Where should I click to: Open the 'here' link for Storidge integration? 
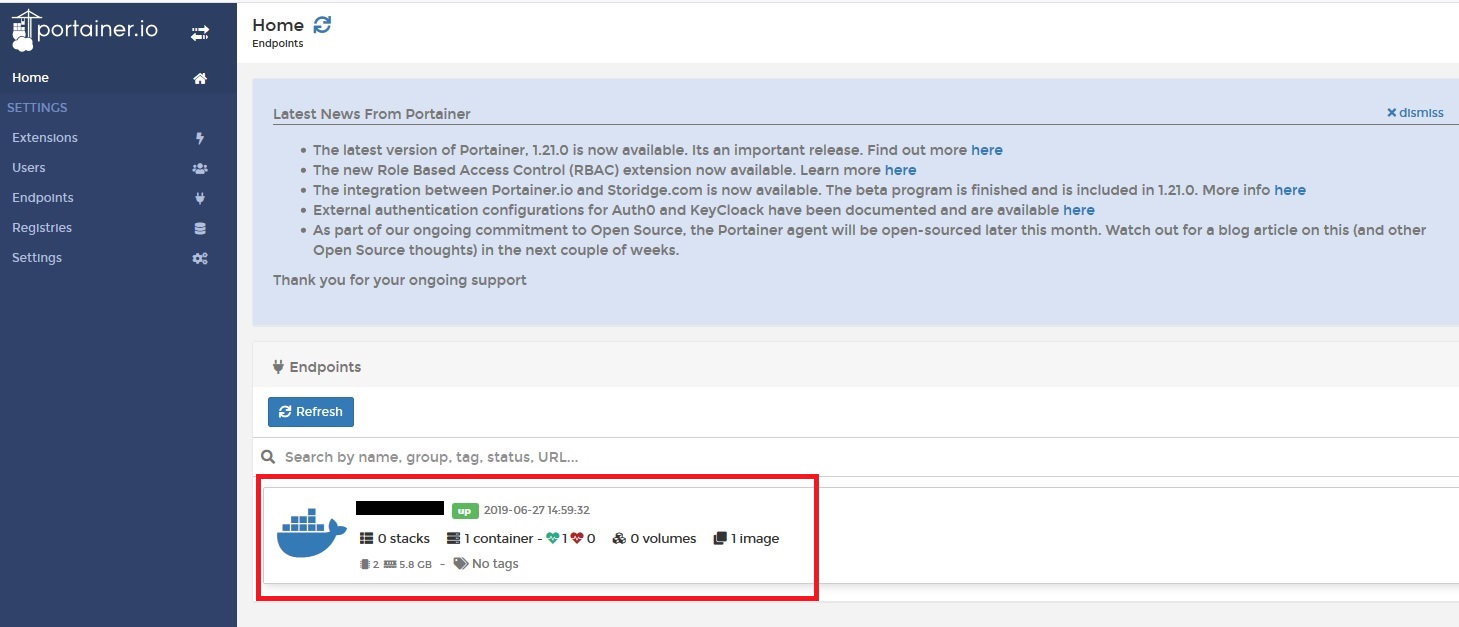pos(1290,190)
